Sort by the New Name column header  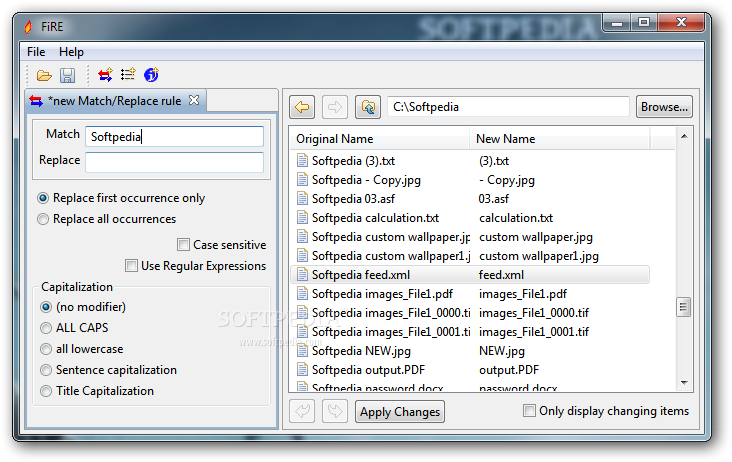click(559, 139)
